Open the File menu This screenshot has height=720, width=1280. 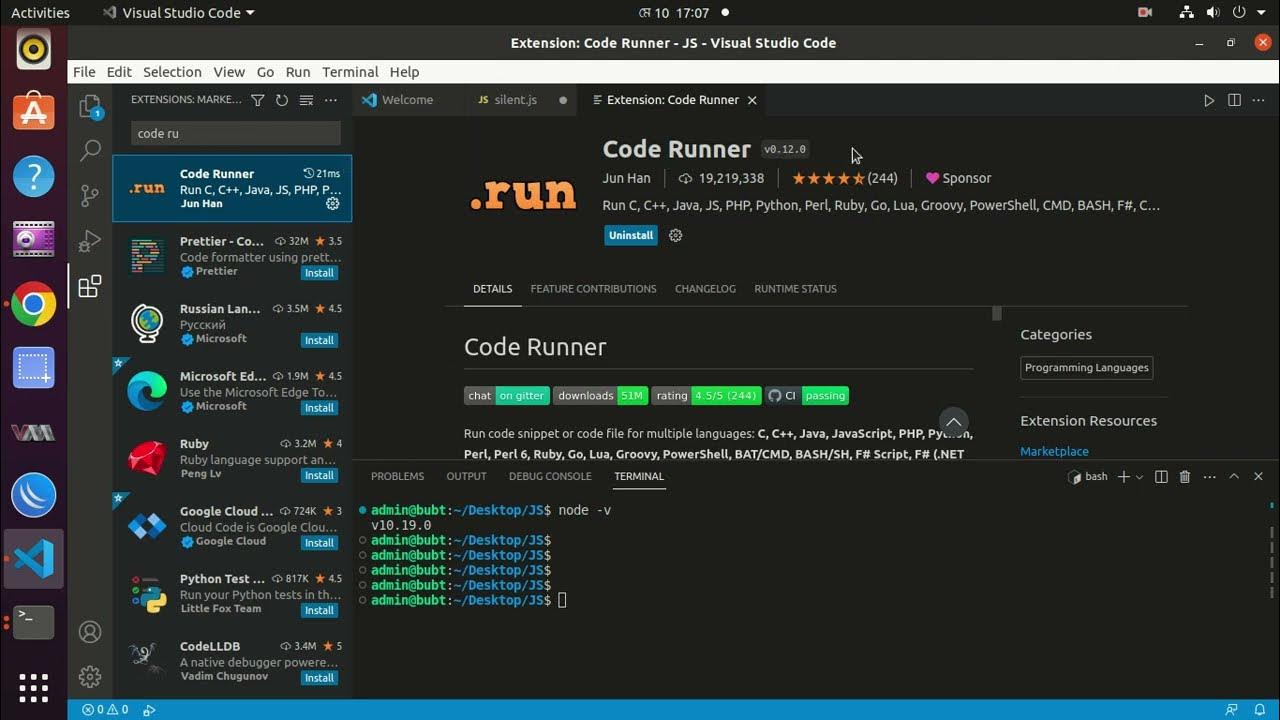[84, 72]
